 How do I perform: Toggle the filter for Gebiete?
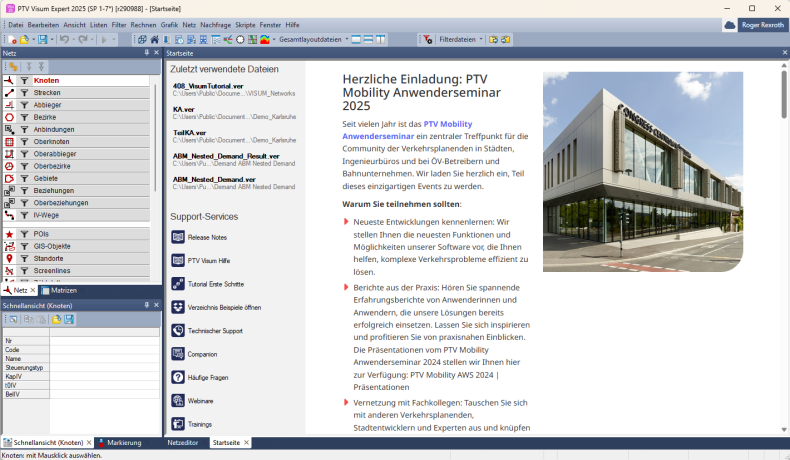point(24,178)
